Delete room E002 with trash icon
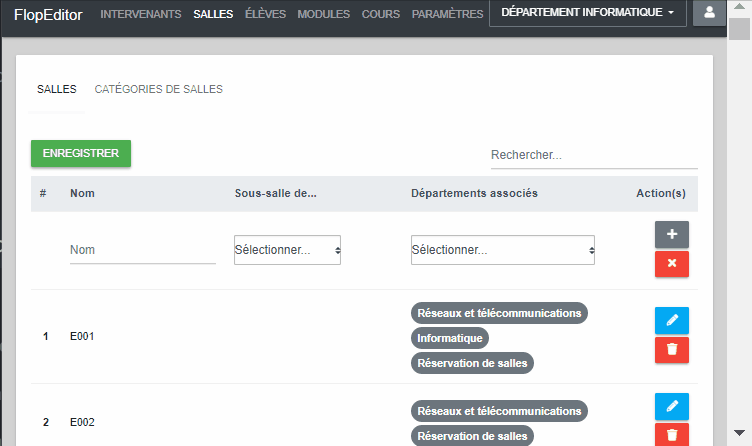Image resolution: width=752 pixels, height=446 pixels. tap(672, 435)
